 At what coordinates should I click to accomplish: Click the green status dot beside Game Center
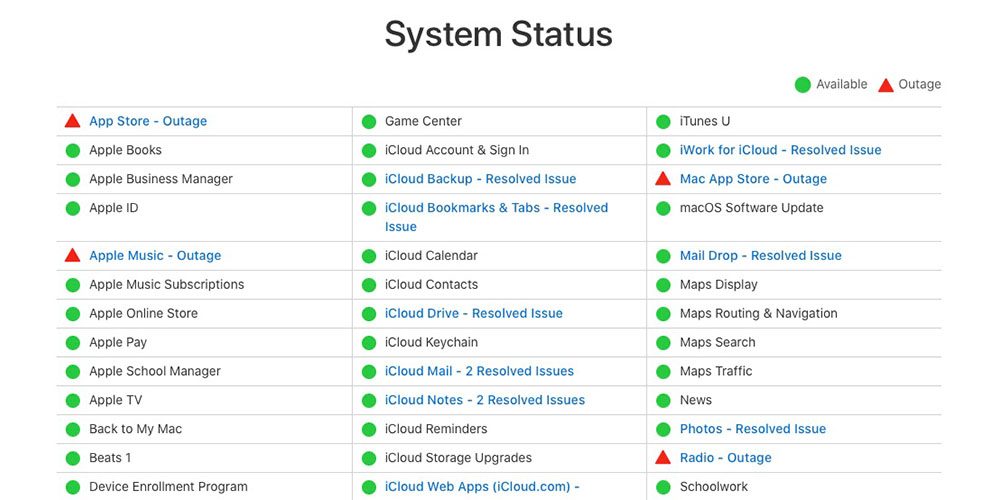point(368,122)
